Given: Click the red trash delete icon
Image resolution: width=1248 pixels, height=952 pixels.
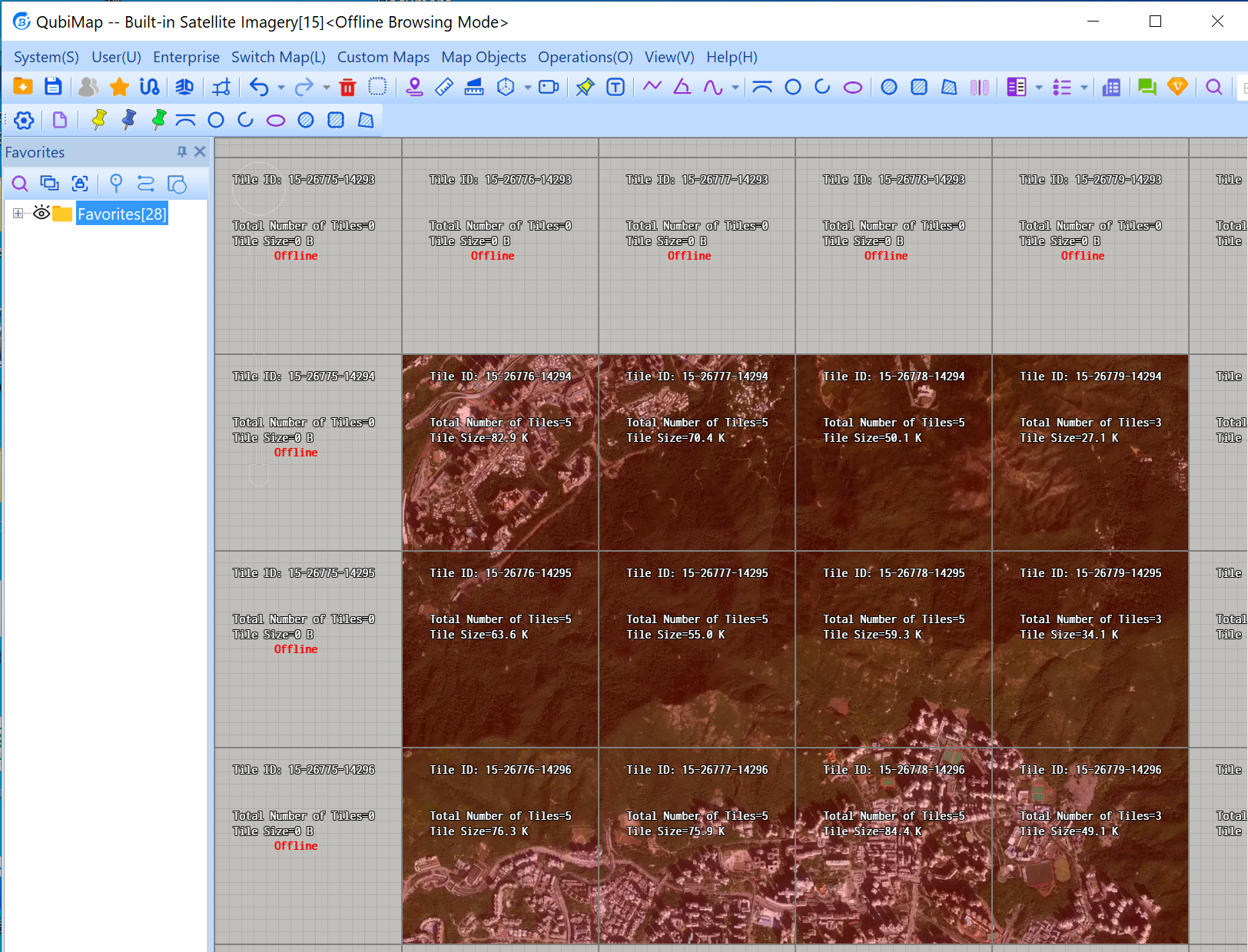Looking at the screenshot, I should [347, 87].
